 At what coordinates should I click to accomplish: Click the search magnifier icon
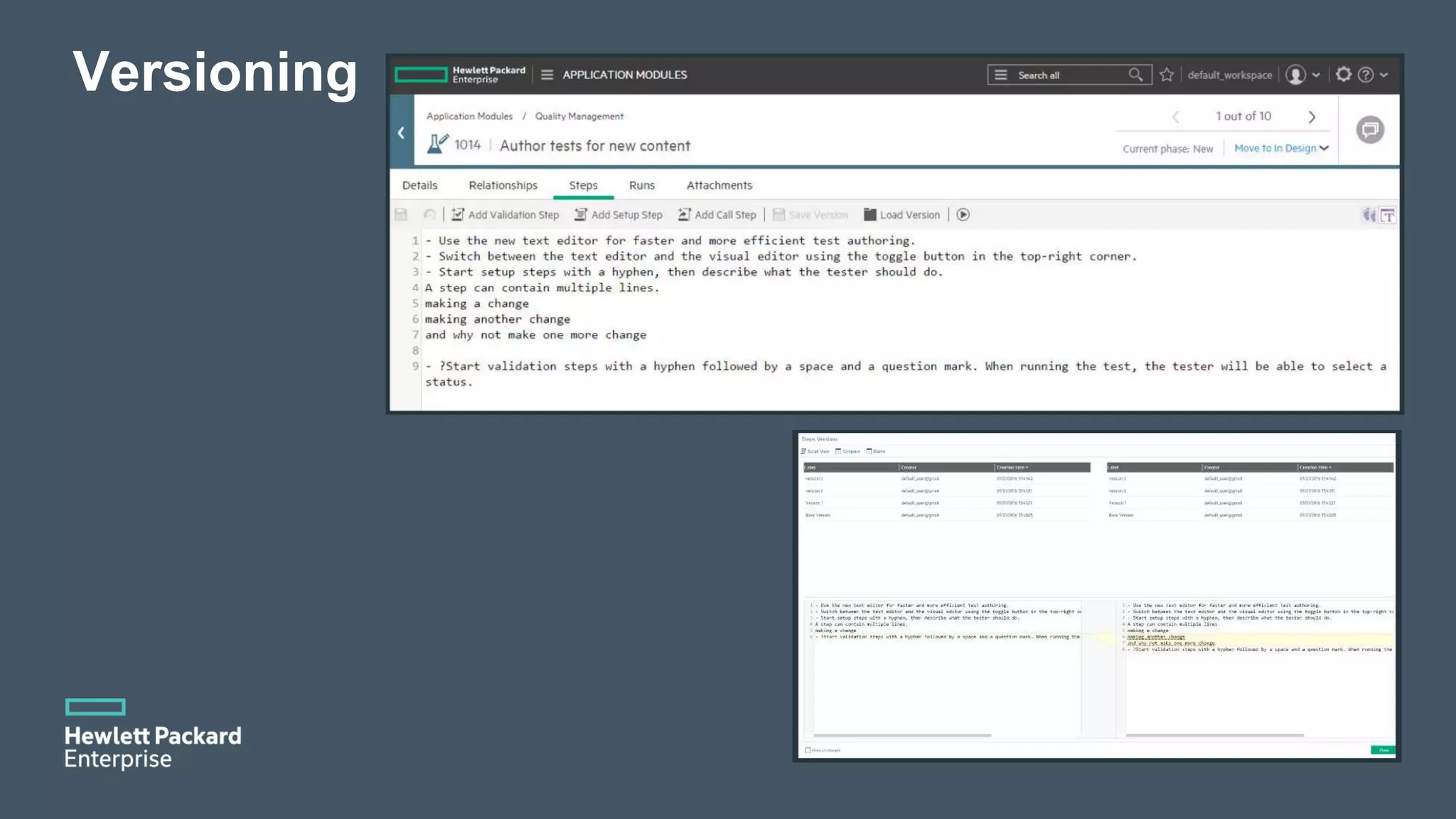[1135, 75]
